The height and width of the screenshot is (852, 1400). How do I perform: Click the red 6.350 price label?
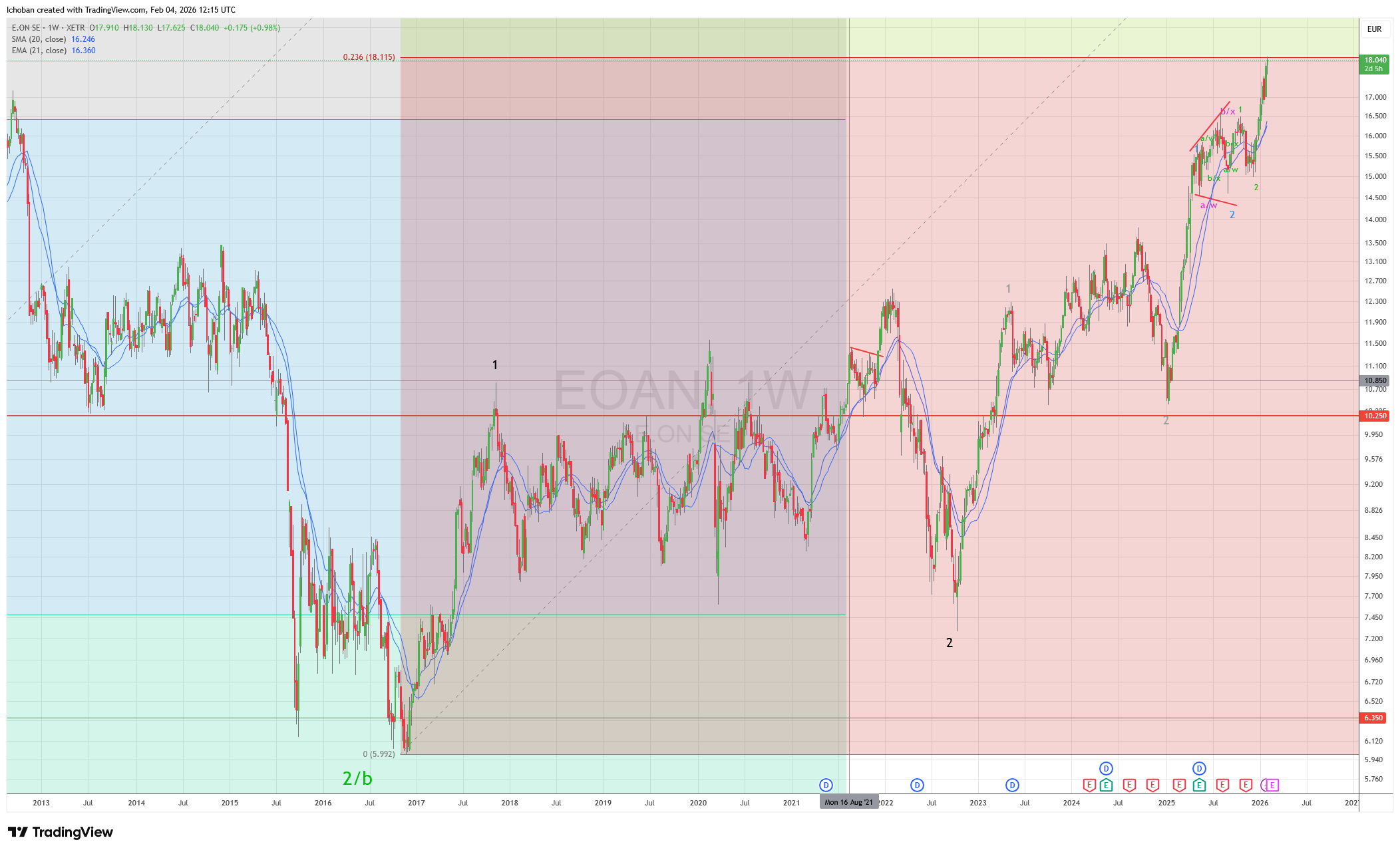click(x=1373, y=718)
